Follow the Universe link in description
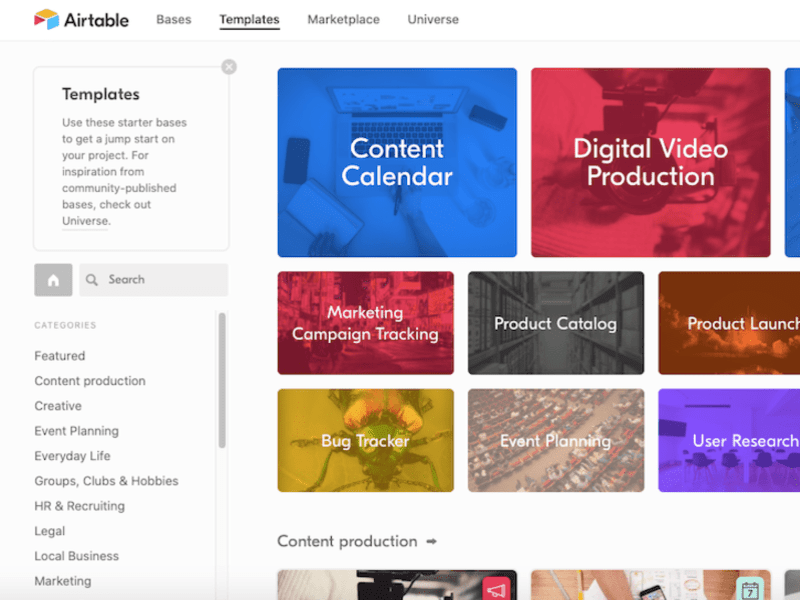Image resolution: width=800 pixels, height=600 pixels. tap(85, 221)
